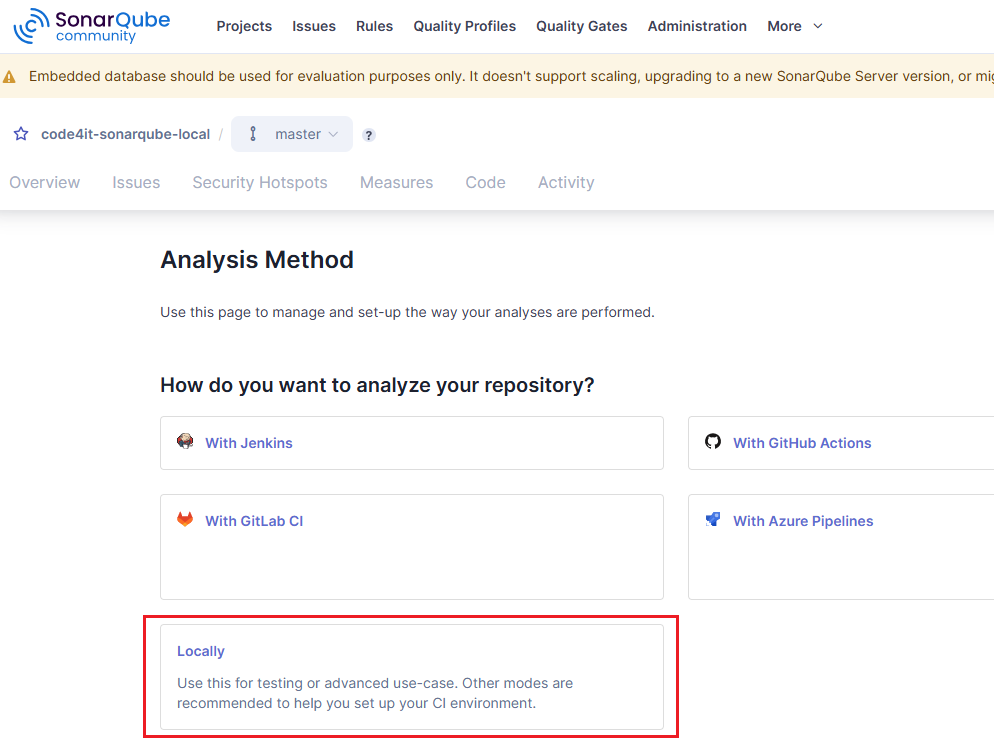Switch to the Overview tab
994x754 pixels.
[44, 183]
